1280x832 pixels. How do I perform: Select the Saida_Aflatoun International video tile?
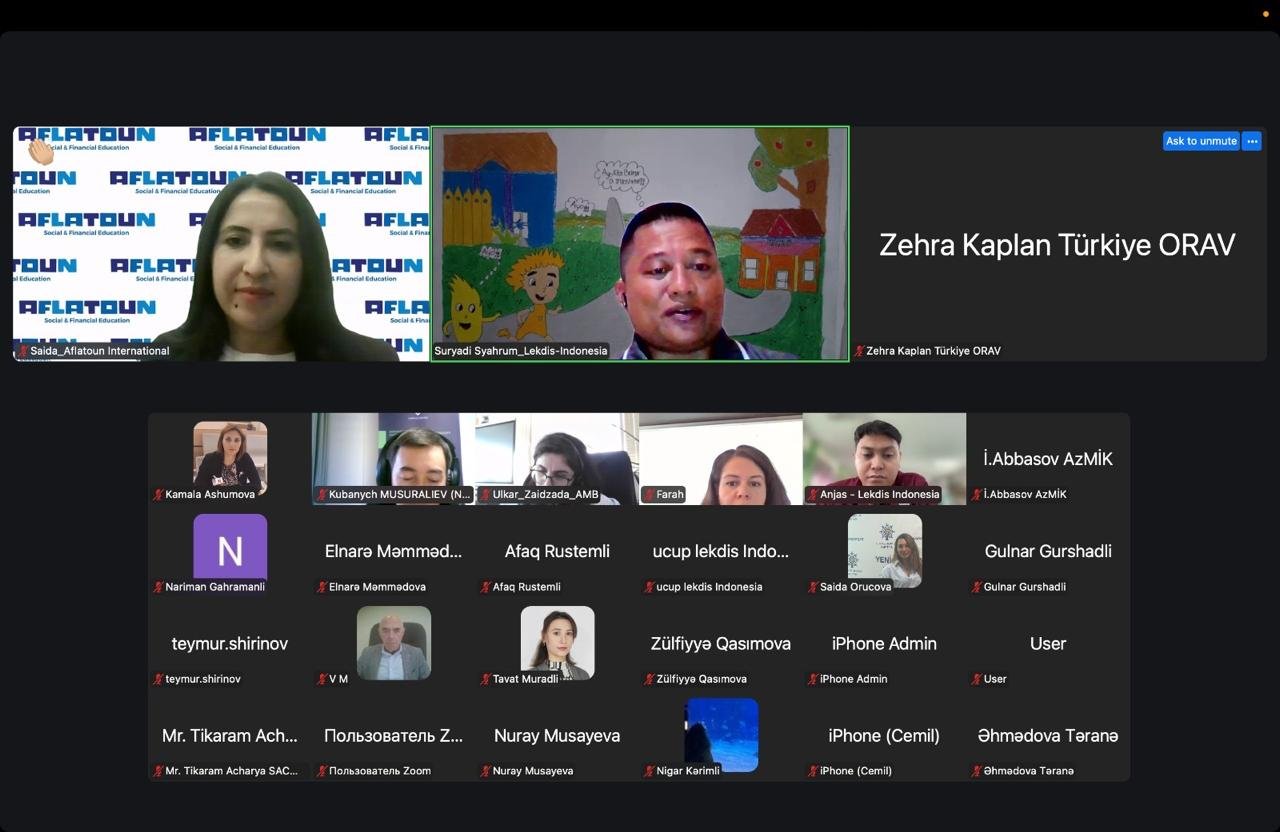pos(221,243)
